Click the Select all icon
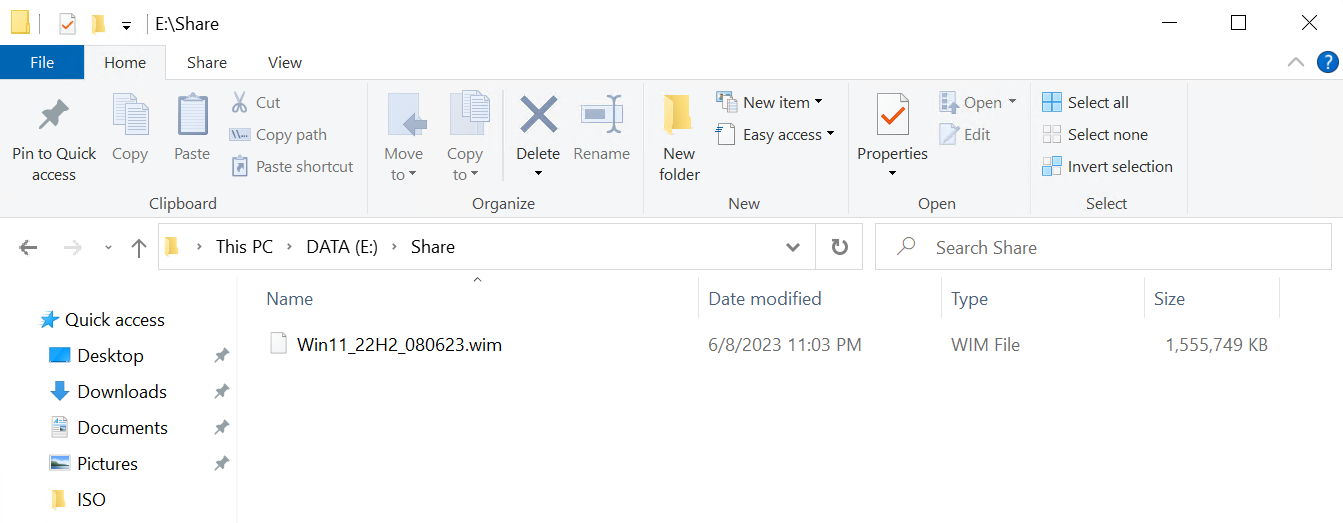 pos(1052,102)
